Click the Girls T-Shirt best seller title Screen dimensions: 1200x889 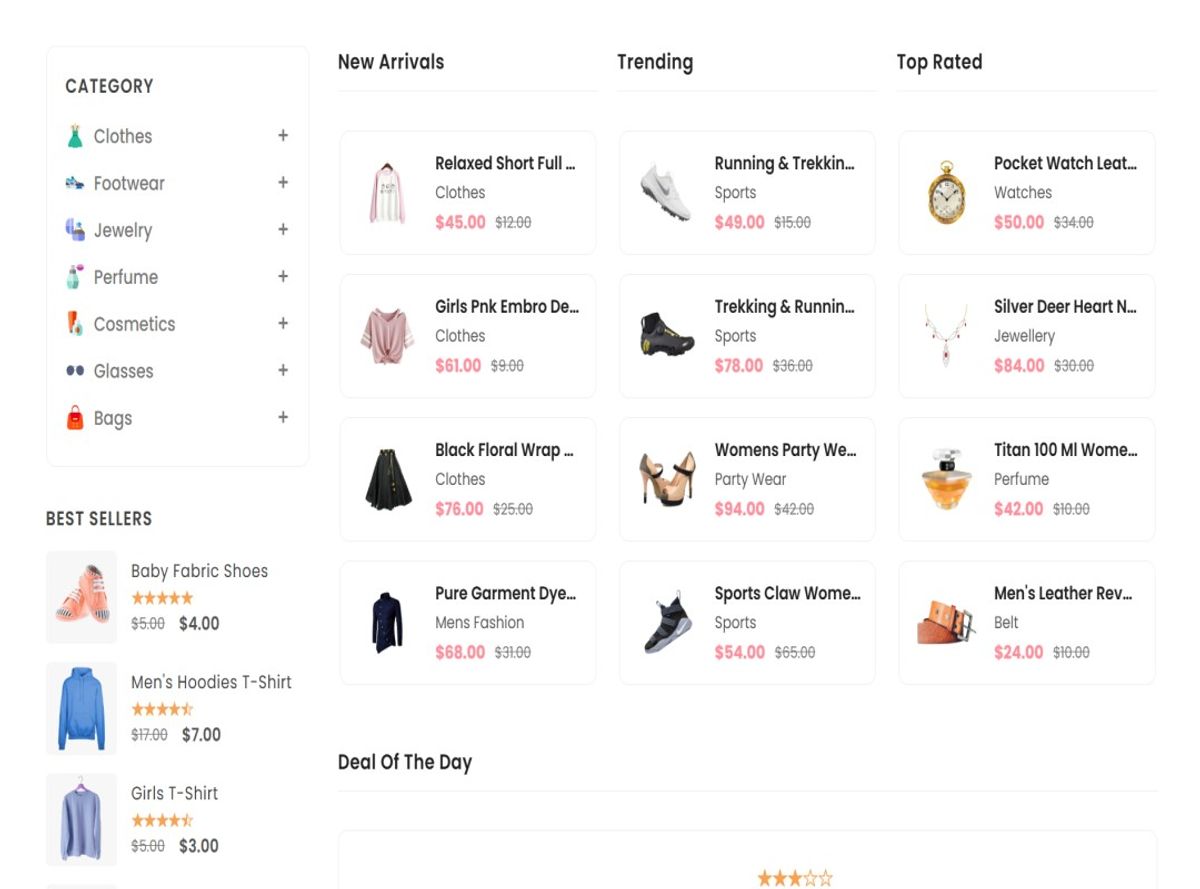tap(174, 793)
